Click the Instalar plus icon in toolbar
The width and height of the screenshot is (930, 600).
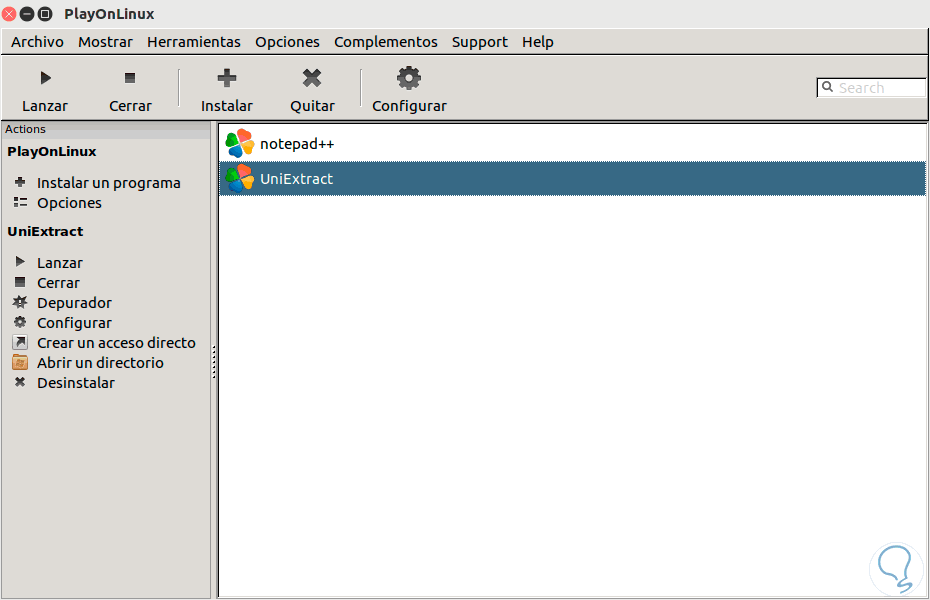pos(227,78)
